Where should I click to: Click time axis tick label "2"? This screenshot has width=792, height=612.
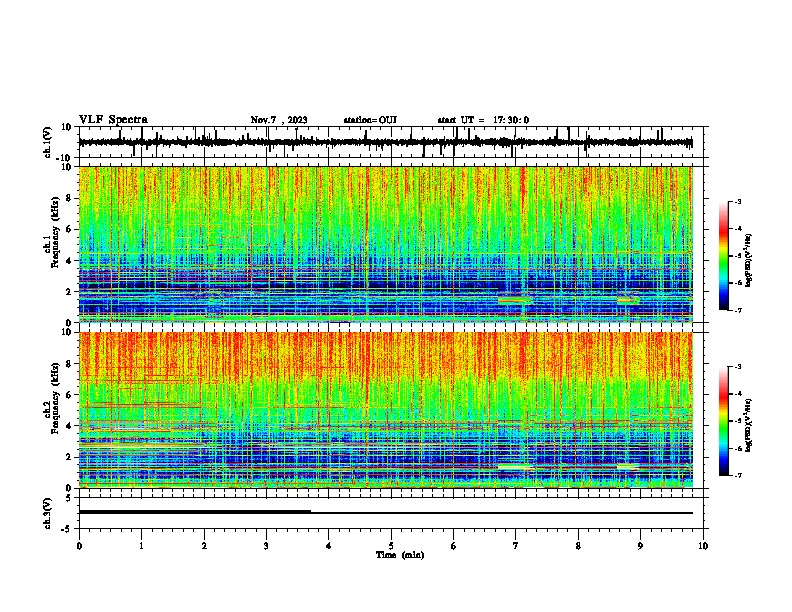(x=204, y=546)
